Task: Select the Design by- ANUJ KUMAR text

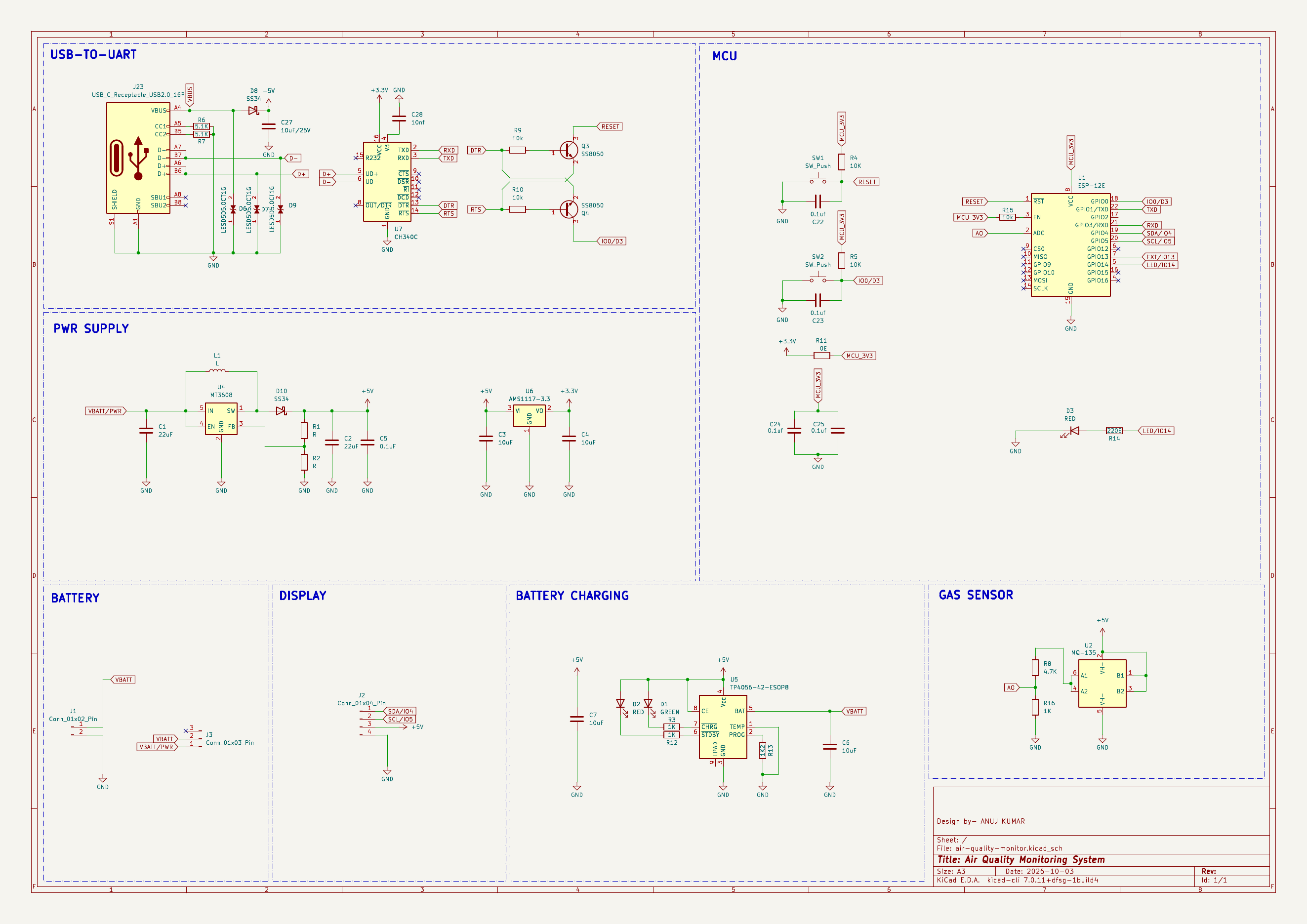Action: (981, 821)
